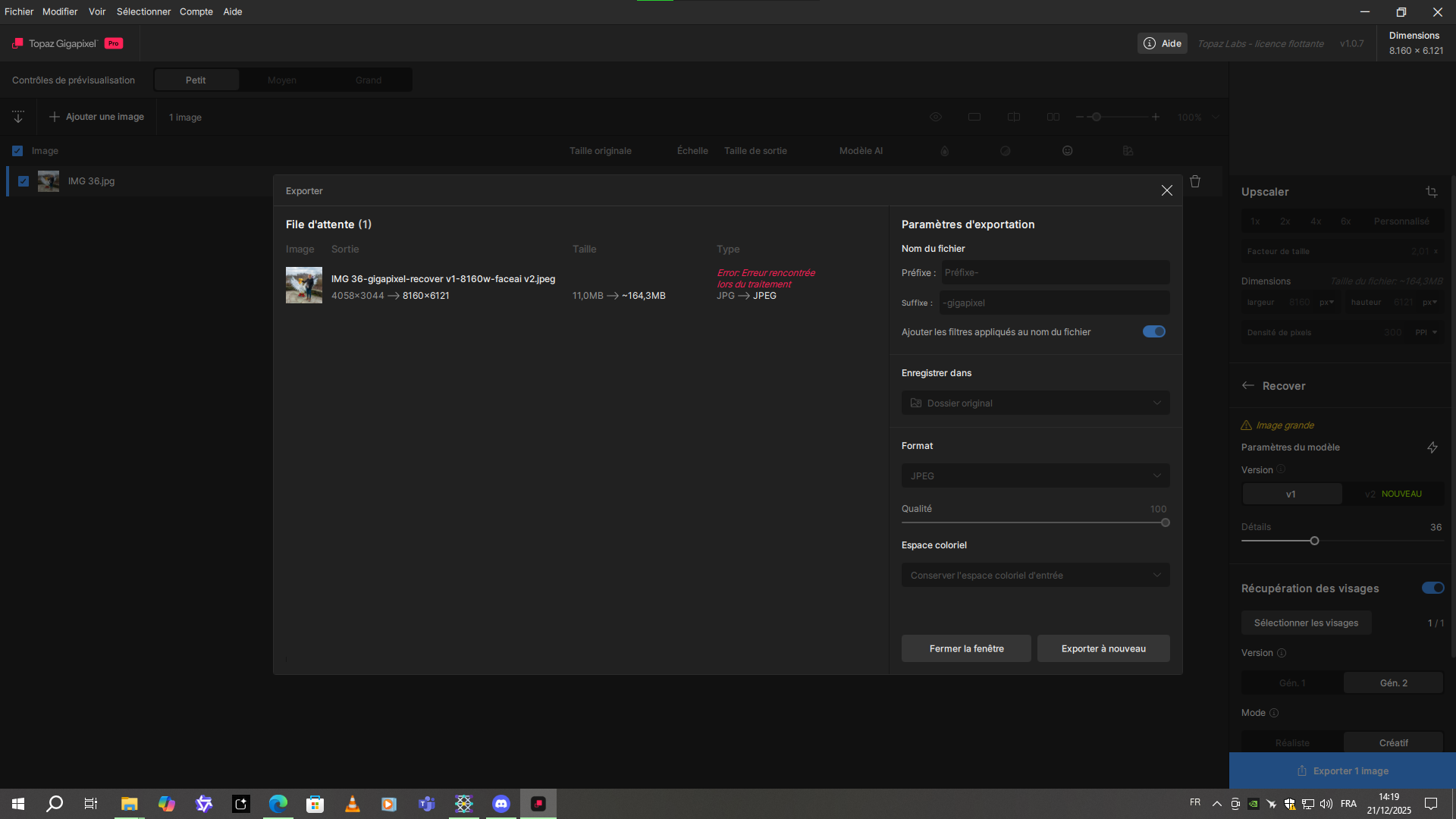Click the Exporter à nouveau button
The width and height of the screenshot is (1456, 819).
click(1103, 648)
